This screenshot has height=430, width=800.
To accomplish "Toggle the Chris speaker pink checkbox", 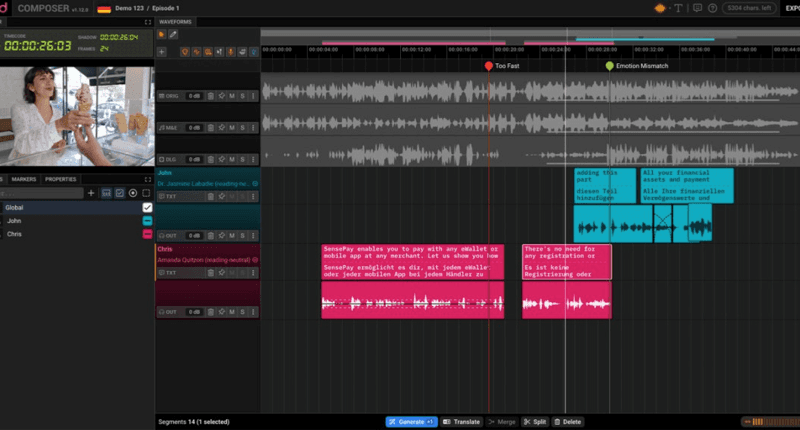I will click(147, 234).
